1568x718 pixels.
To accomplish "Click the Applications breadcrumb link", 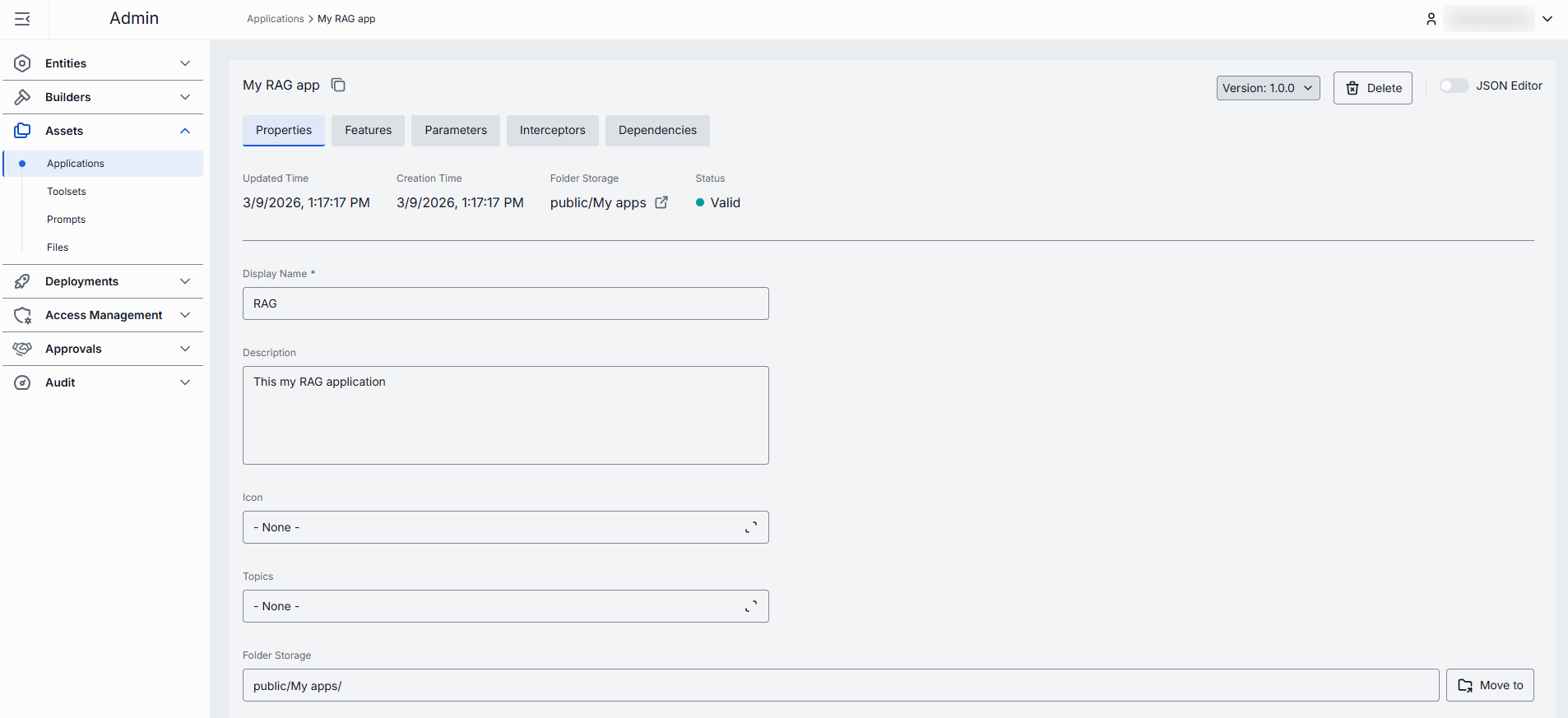I will click(275, 19).
